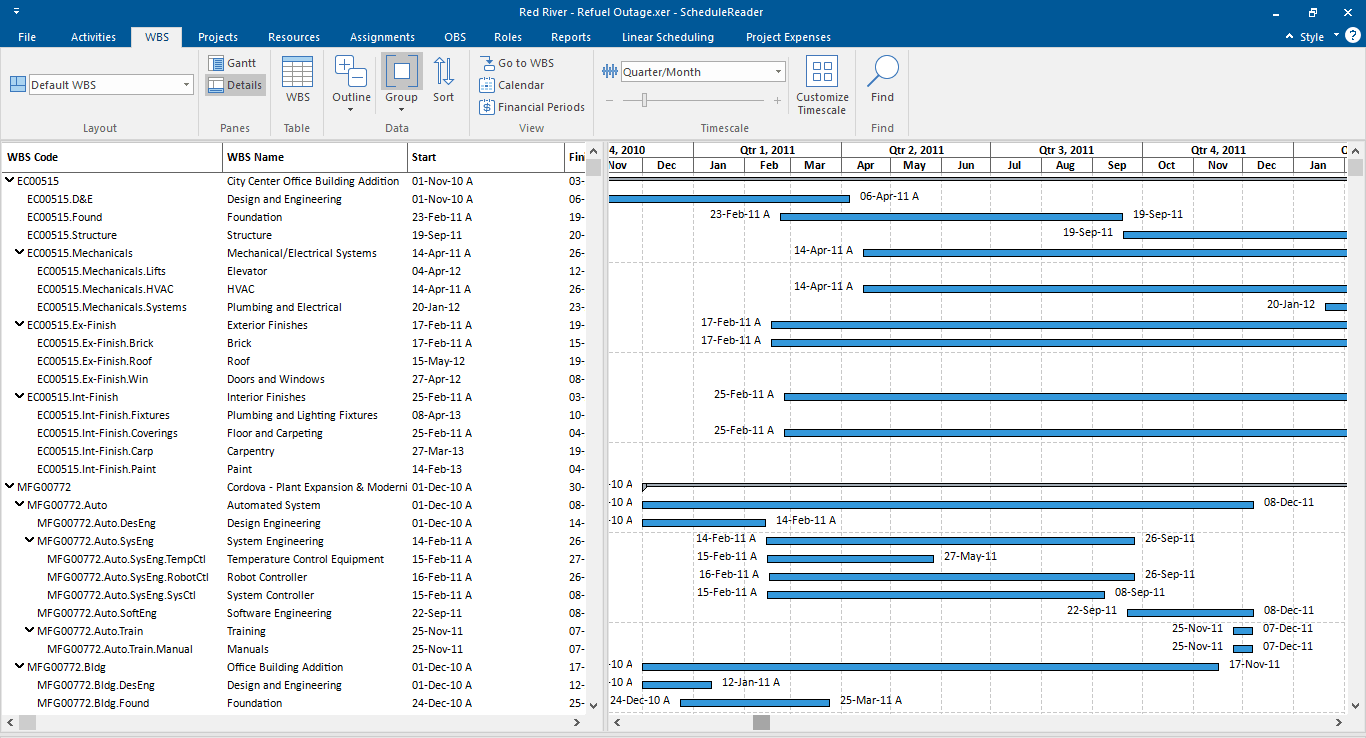The image size is (1366, 738).
Task: Toggle the Gantt pane
Action: tap(235, 62)
